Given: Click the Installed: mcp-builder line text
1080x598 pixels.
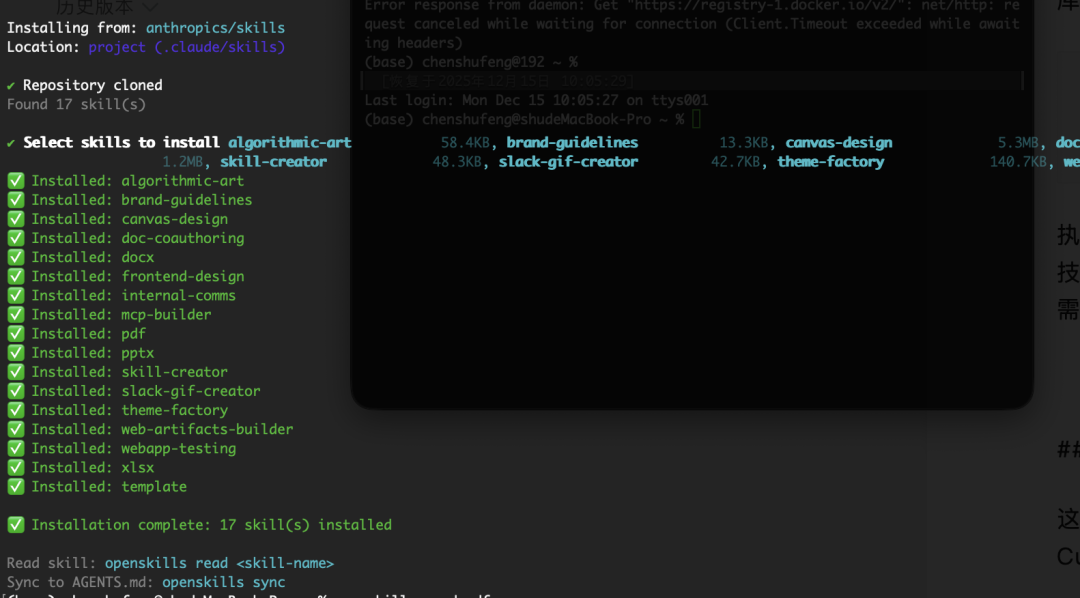Looking at the screenshot, I should (x=121, y=315).
